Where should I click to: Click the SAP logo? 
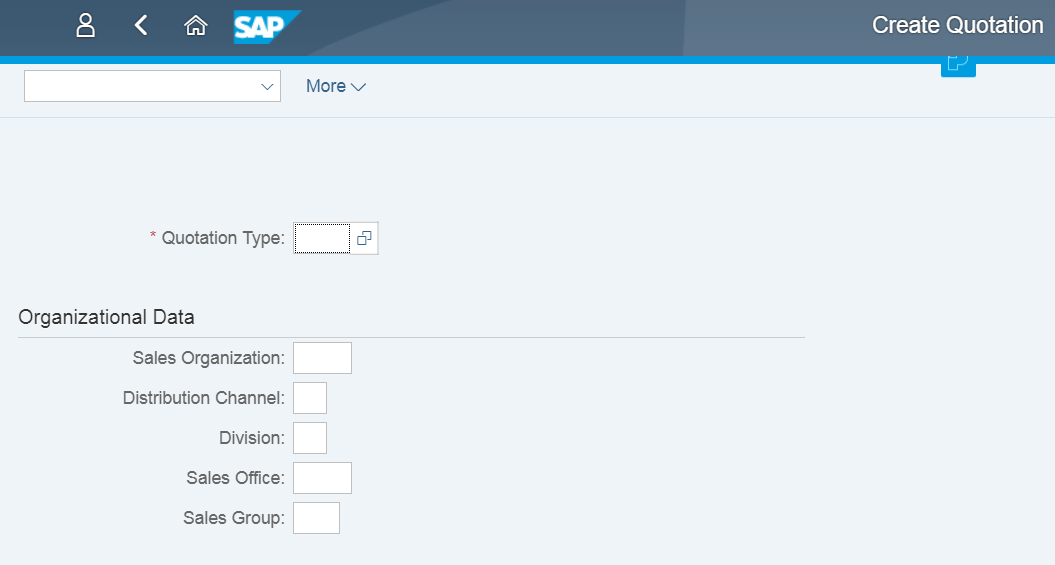tap(266, 27)
